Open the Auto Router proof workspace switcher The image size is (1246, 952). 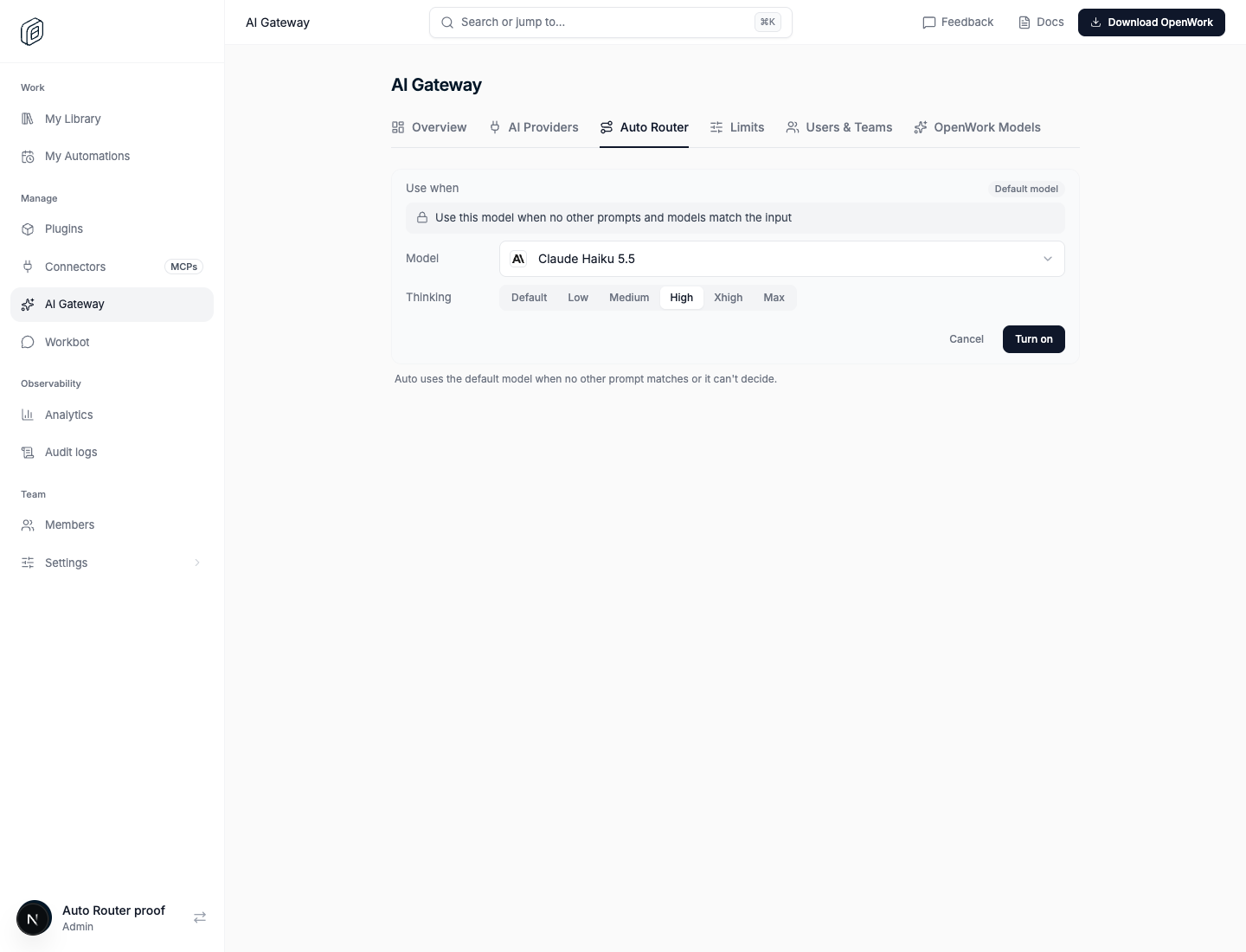pos(112,918)
